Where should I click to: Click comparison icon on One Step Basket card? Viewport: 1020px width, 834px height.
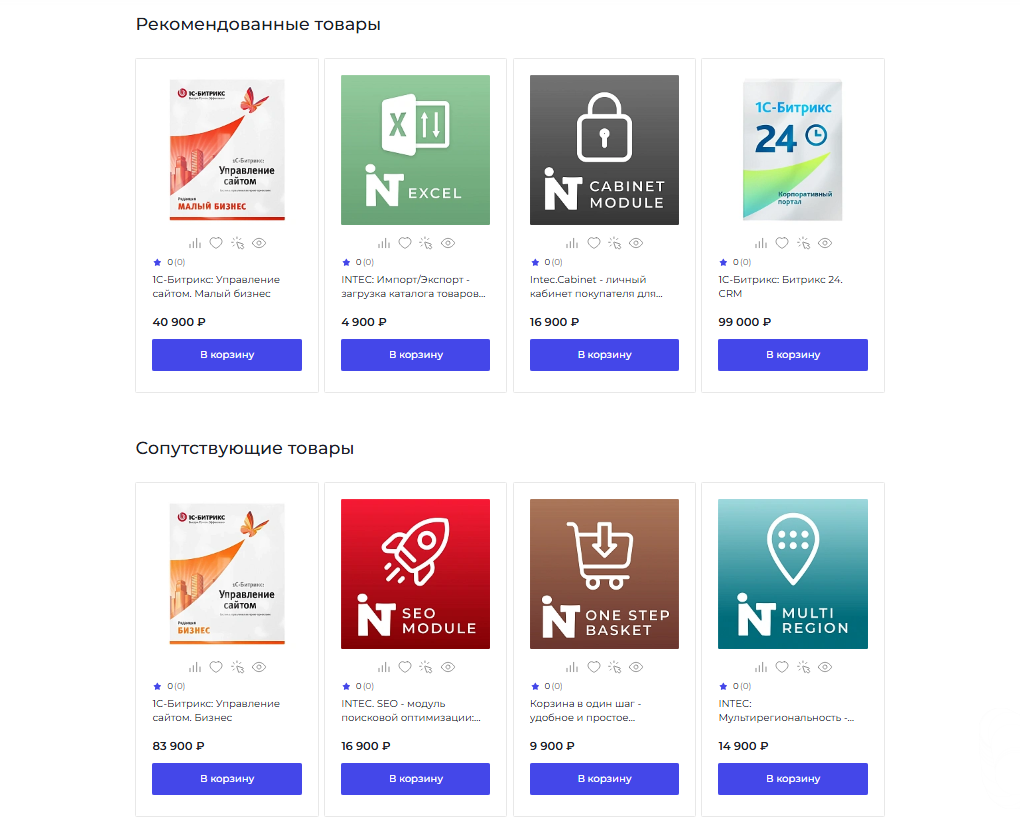(572, 667)
